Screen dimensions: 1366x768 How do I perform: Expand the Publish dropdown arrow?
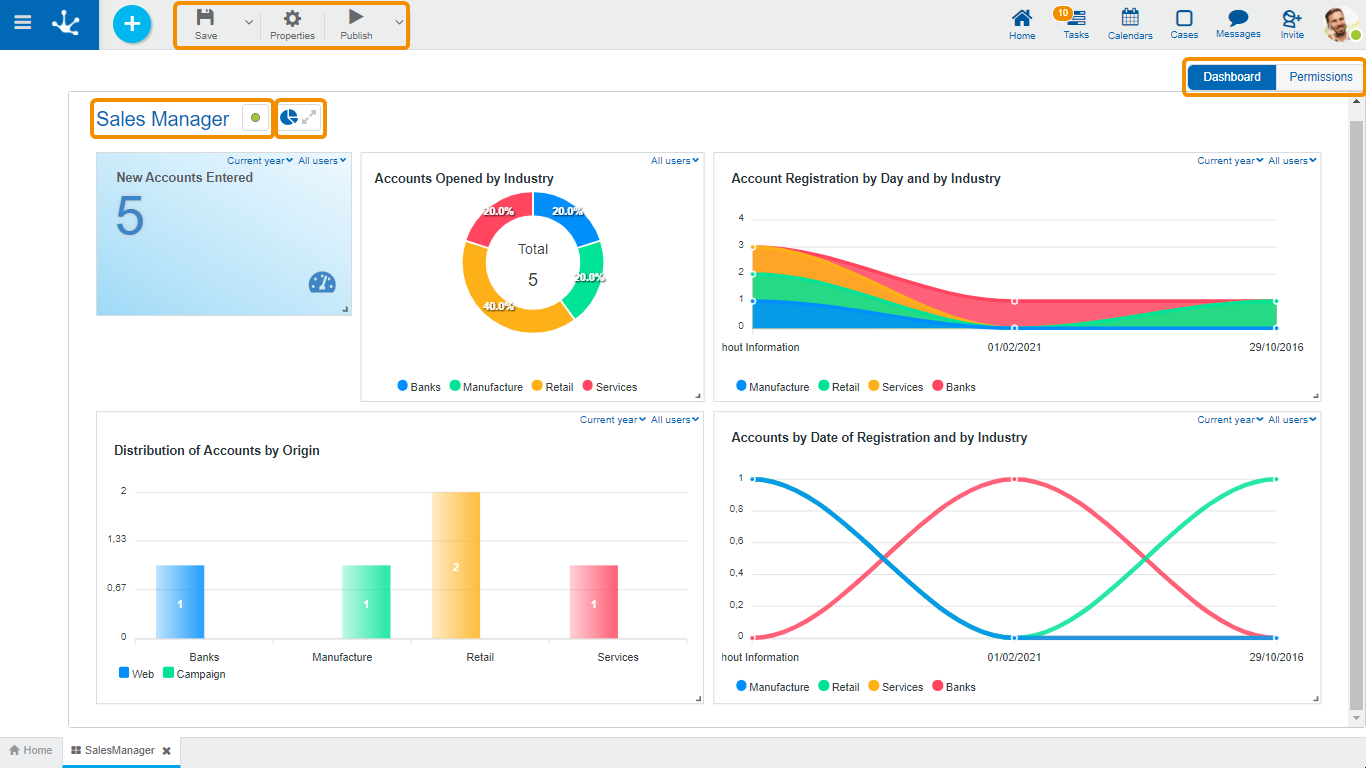coord(399,22)
